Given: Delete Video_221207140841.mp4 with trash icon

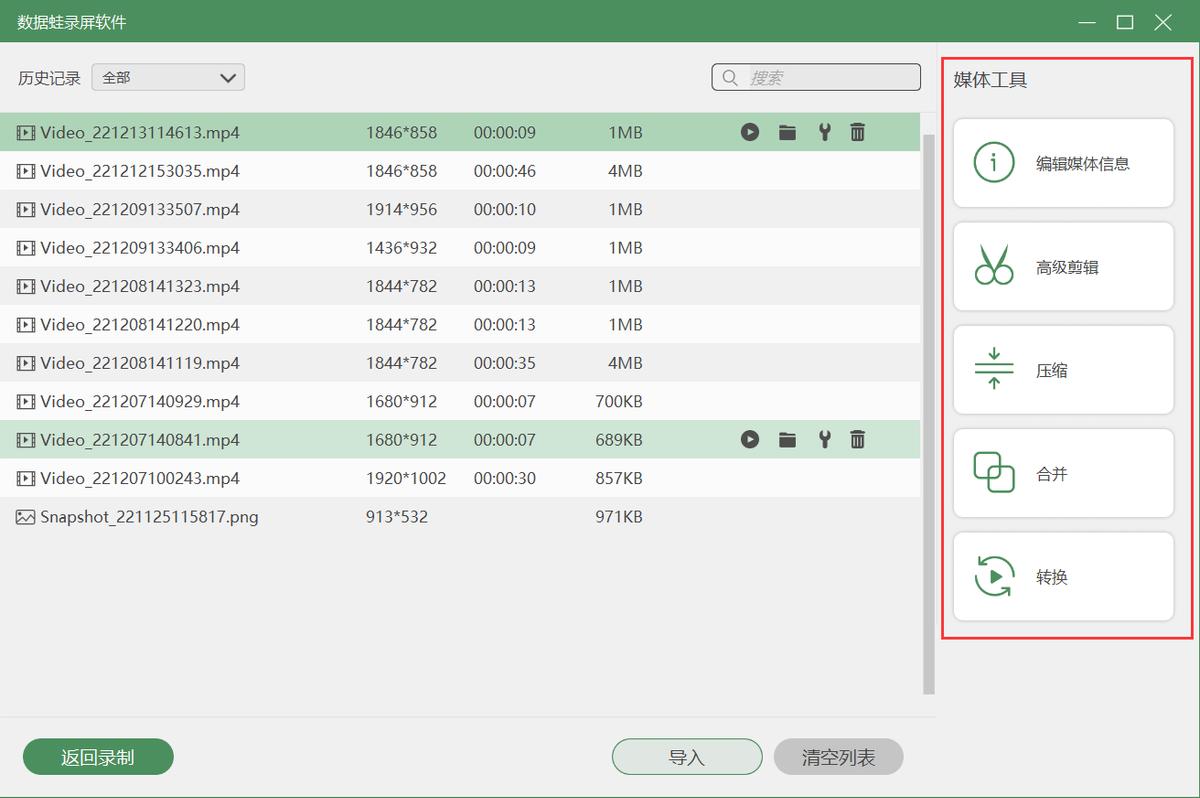Looking at the screenshot, I should pyautogui.click(x=857, y=439).
